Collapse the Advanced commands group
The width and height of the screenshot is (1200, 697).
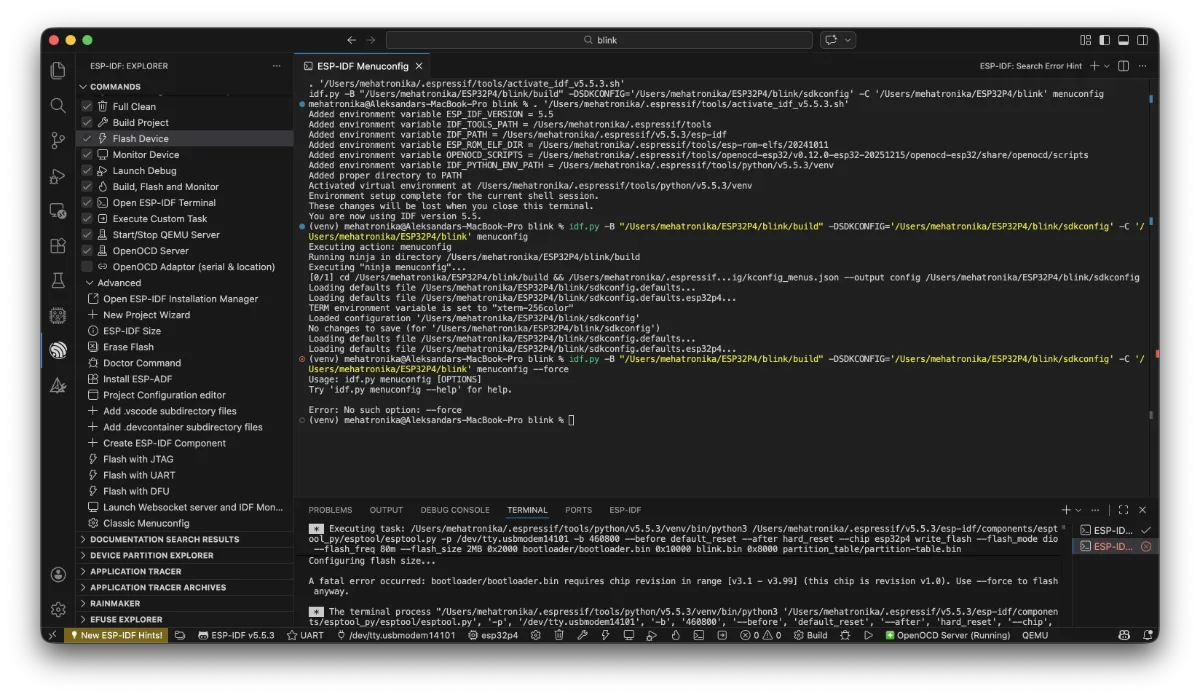[89, 283]
